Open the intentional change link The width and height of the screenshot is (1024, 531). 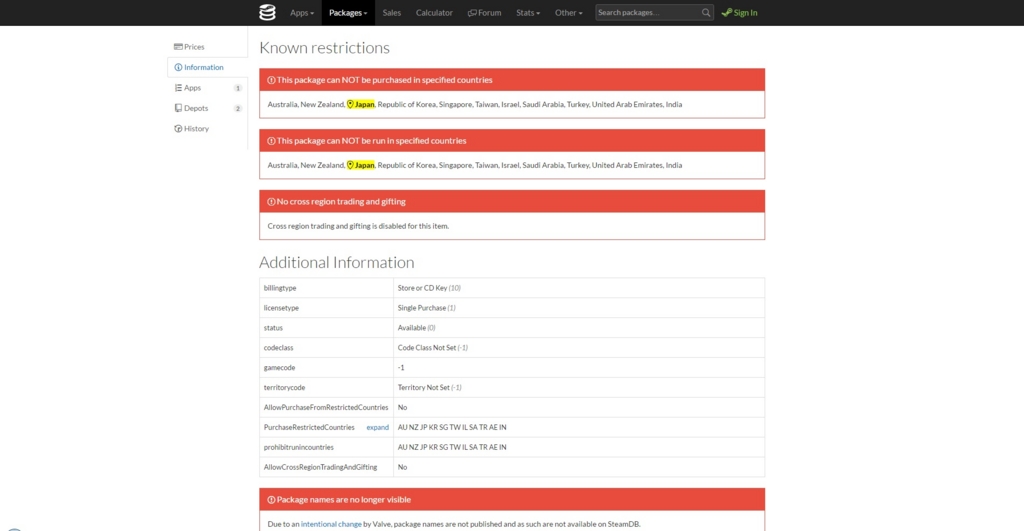pyautogui.click(x=331, y=524)
